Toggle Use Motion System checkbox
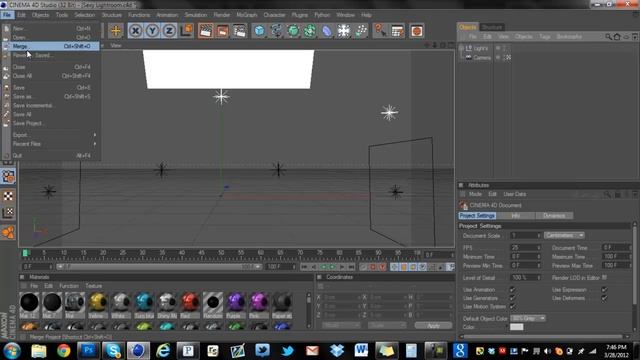 tap(512, 306)
